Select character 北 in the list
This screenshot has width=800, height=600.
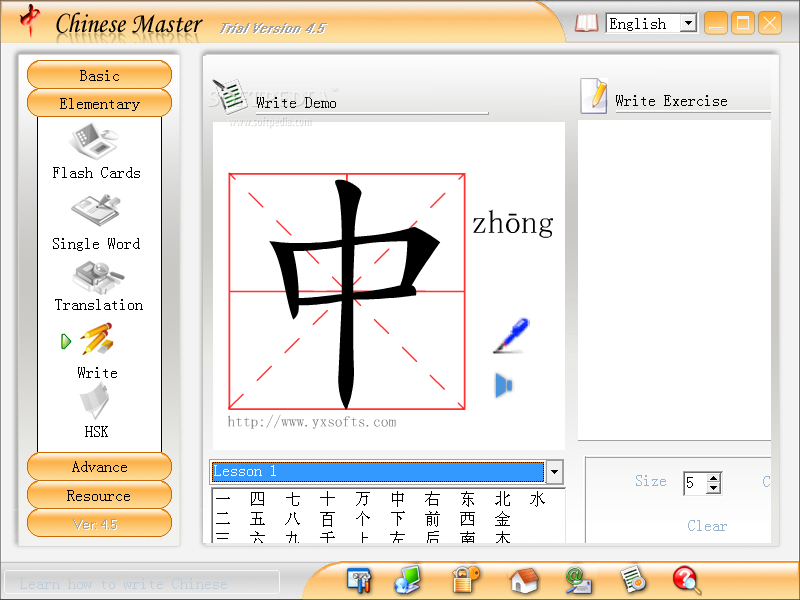[x=503, y=499]
